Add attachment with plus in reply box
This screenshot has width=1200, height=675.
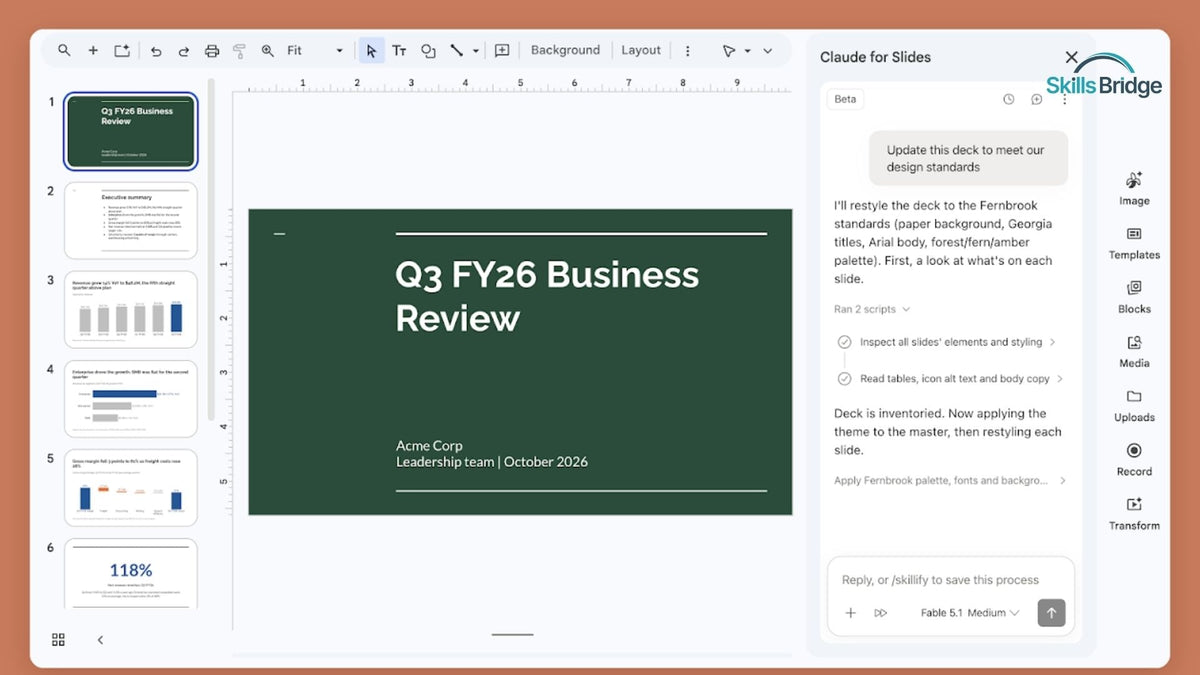pyautogui.click(x=850, y=613)
